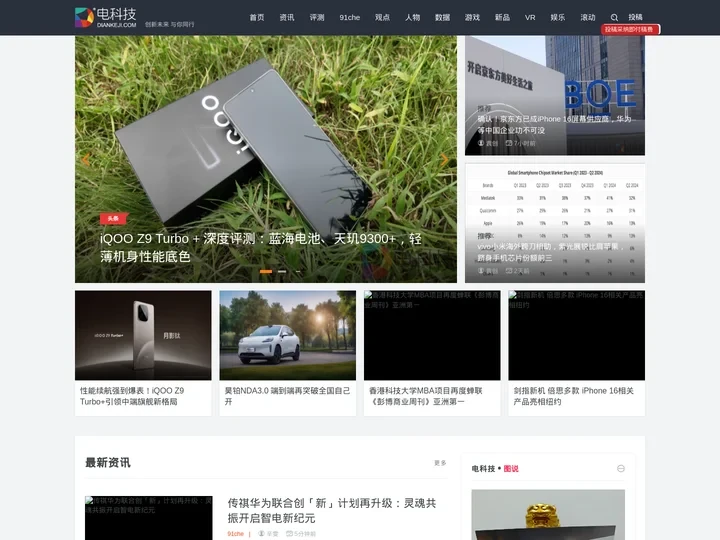The width and height of the screenshot is (720, 540).
Task: Open the 电科技 site logo
Action: point(106,17)
